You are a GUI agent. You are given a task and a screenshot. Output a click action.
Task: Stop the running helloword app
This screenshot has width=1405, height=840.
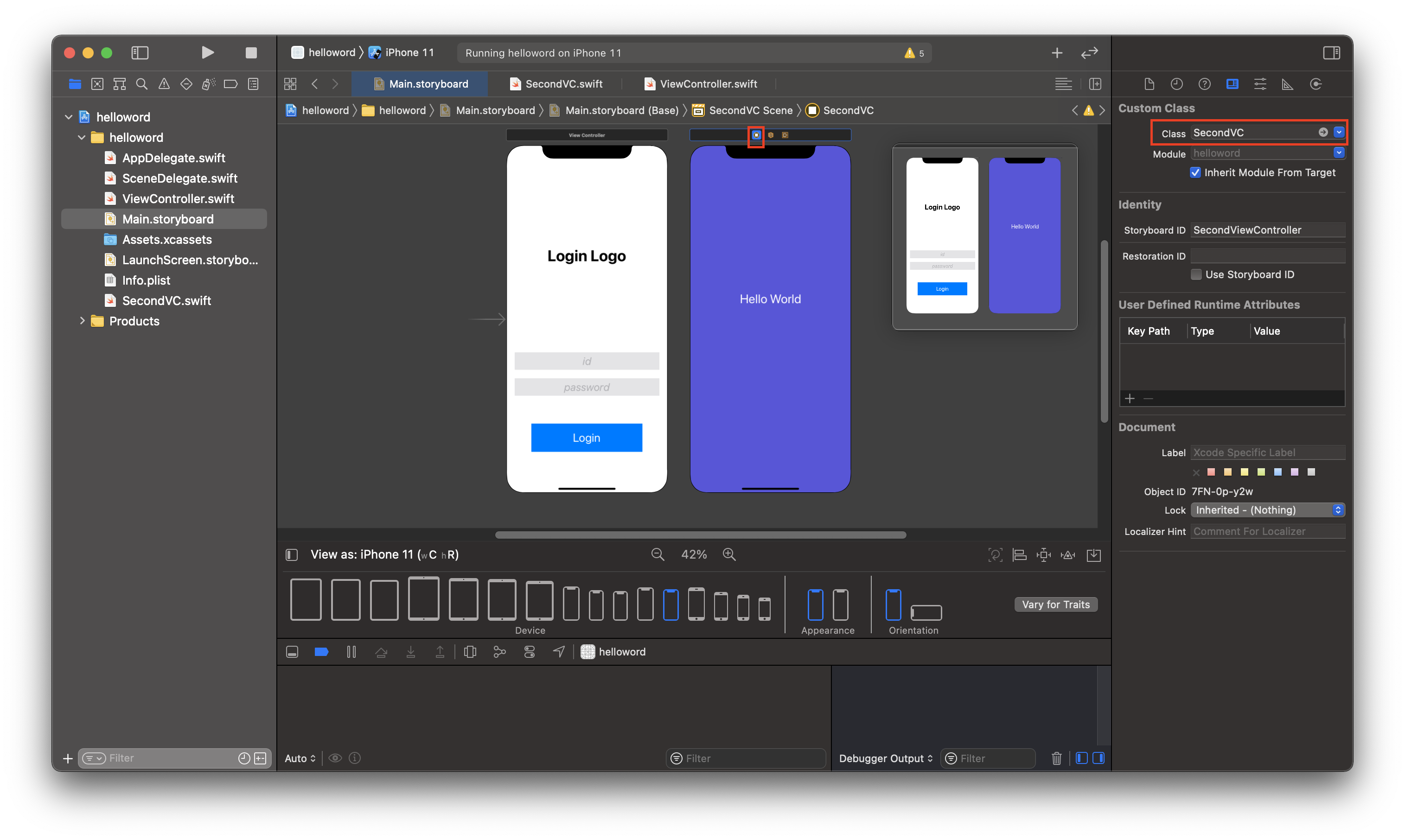[x=251, y=53]
